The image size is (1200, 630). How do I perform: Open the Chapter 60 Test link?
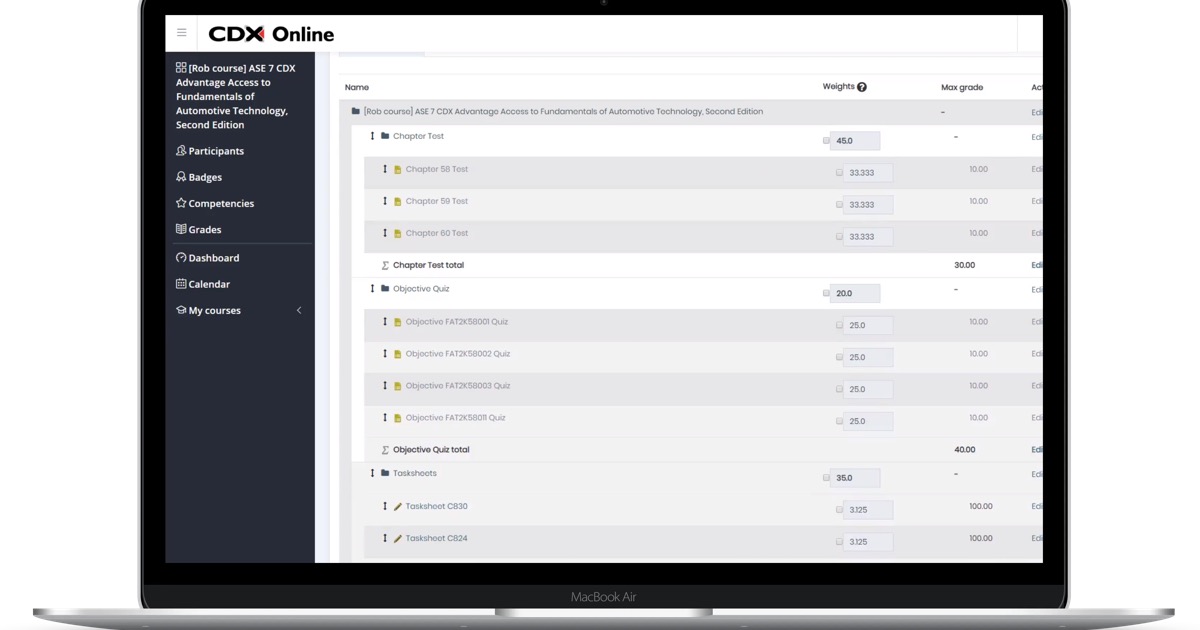(436, 233)
